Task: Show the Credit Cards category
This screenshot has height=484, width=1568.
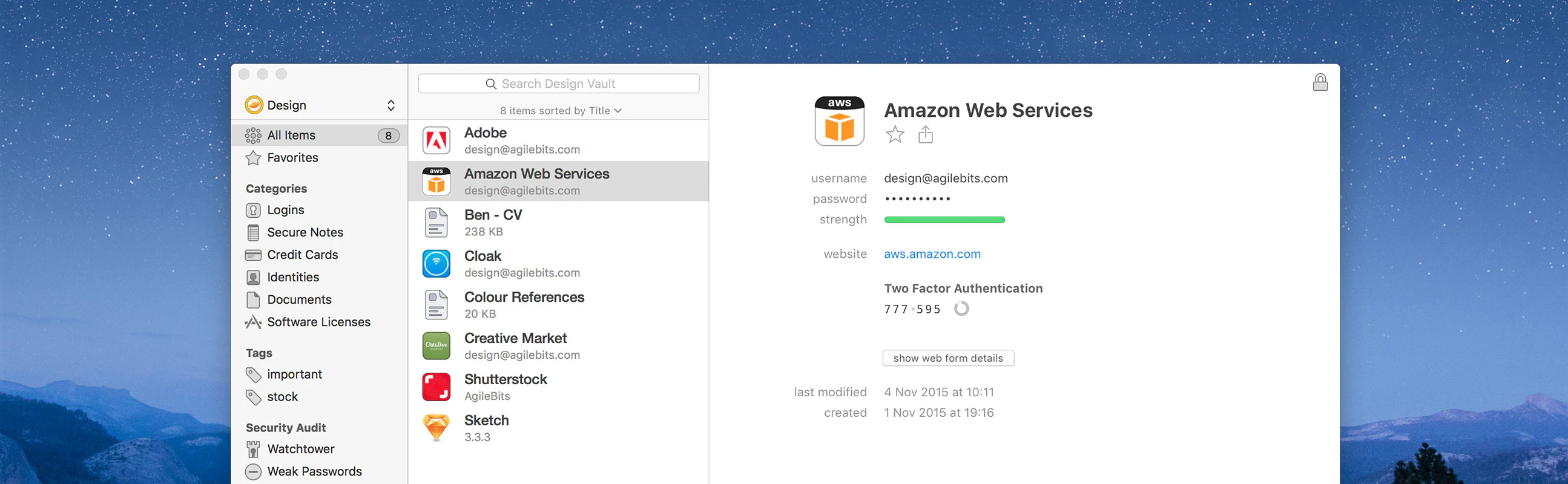Action: (302, 255)
